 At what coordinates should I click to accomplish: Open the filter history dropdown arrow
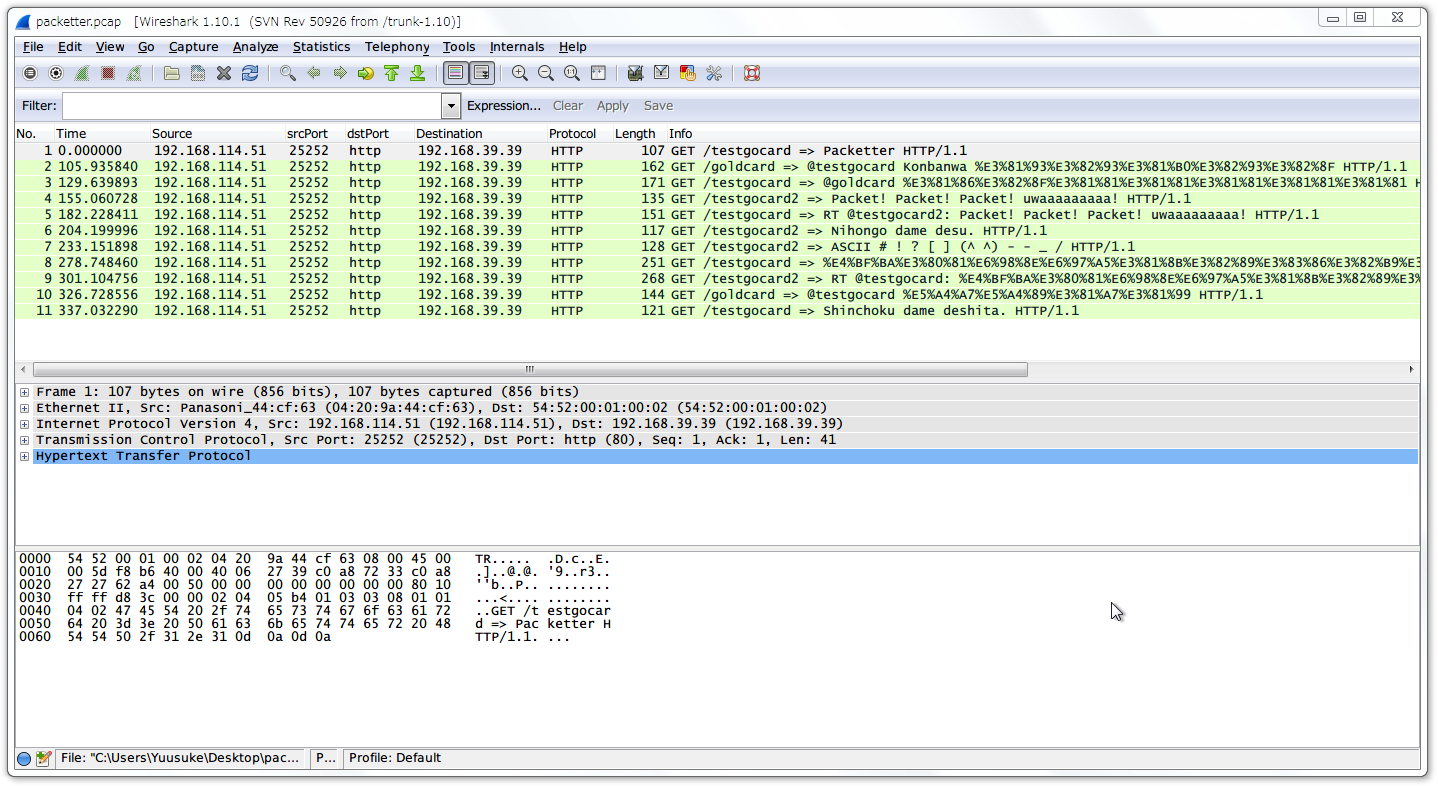pyautogui.click(x=451, y=106)
